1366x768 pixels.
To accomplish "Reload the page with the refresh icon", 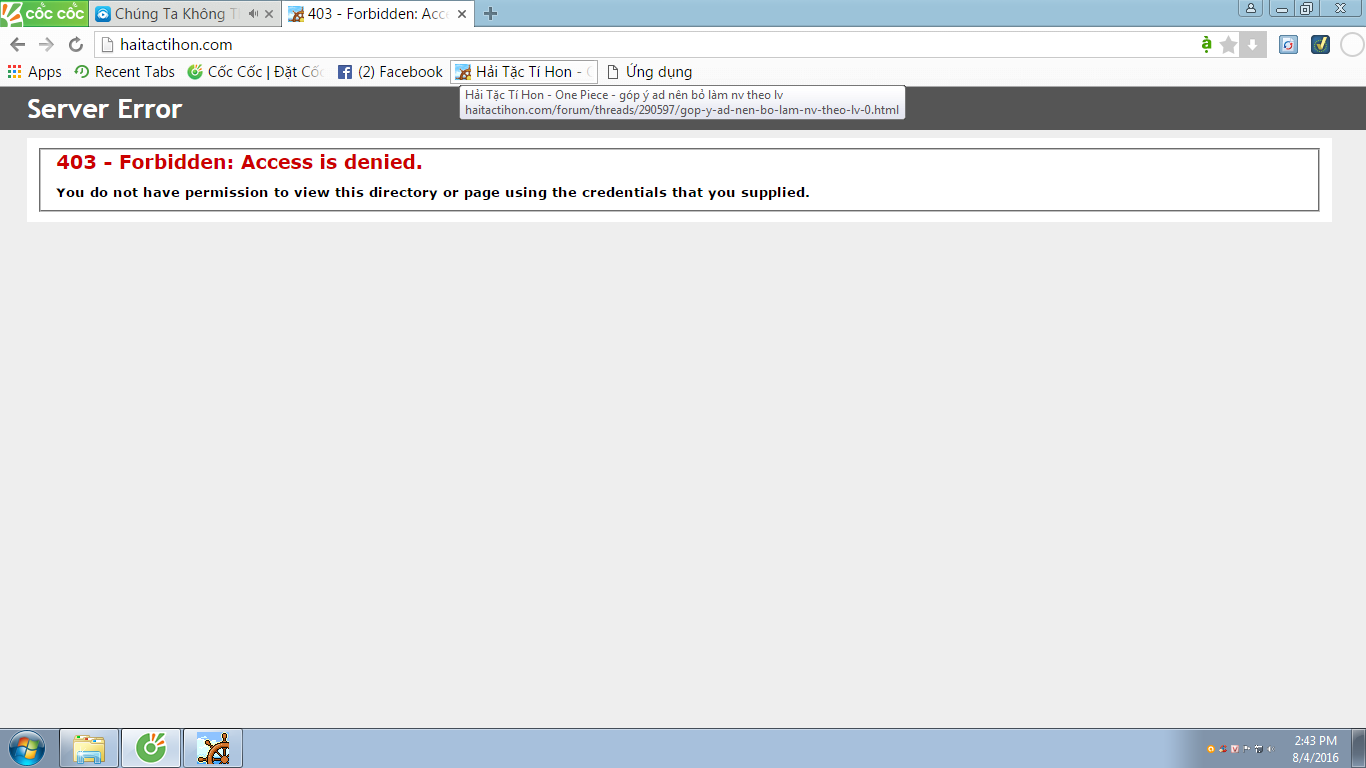I will pos(75,44).
